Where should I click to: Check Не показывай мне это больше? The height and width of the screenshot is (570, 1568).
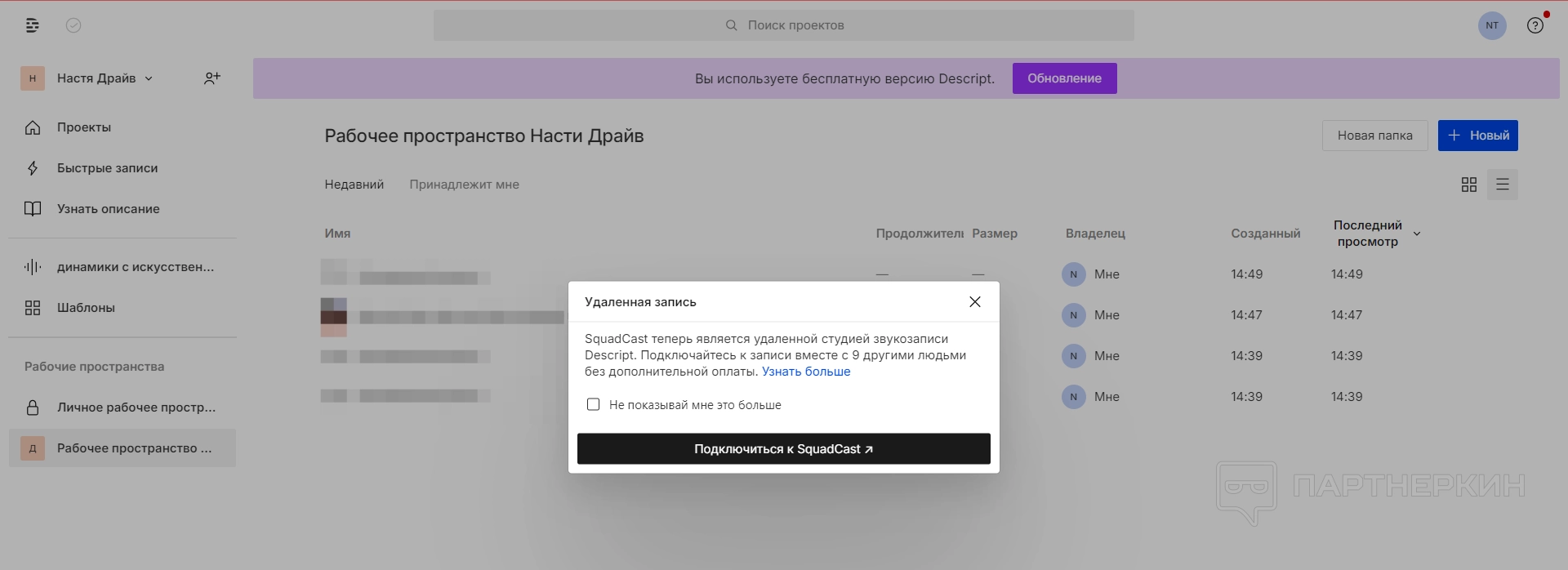coord(594,404)
